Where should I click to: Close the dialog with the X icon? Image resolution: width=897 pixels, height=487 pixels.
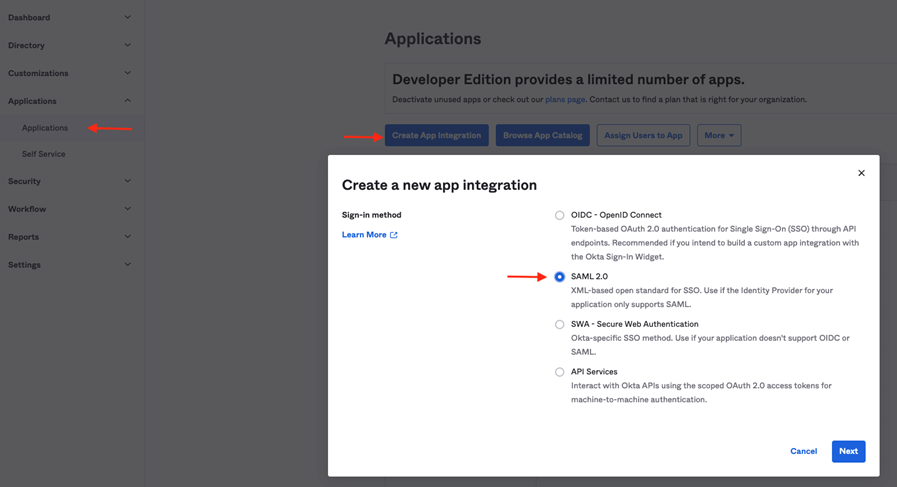click(x=861, y=173)
